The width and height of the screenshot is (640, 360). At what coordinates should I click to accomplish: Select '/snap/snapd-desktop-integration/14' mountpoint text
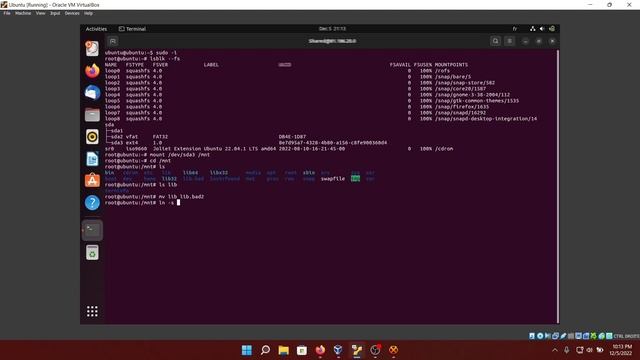click(x=486, y=119)
